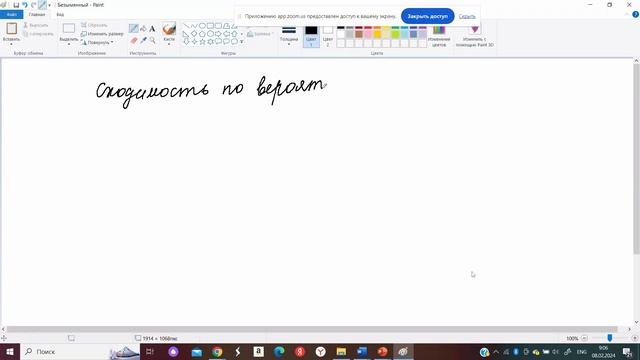Pick the lime green color swatch
The image size is (640, 360).
click(395, 33)
